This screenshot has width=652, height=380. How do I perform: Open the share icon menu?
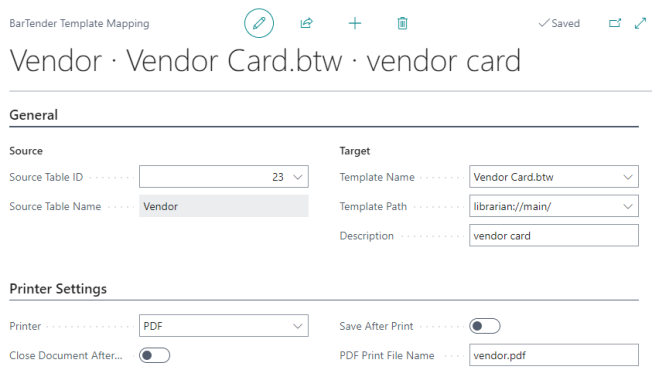click(306, 23)
